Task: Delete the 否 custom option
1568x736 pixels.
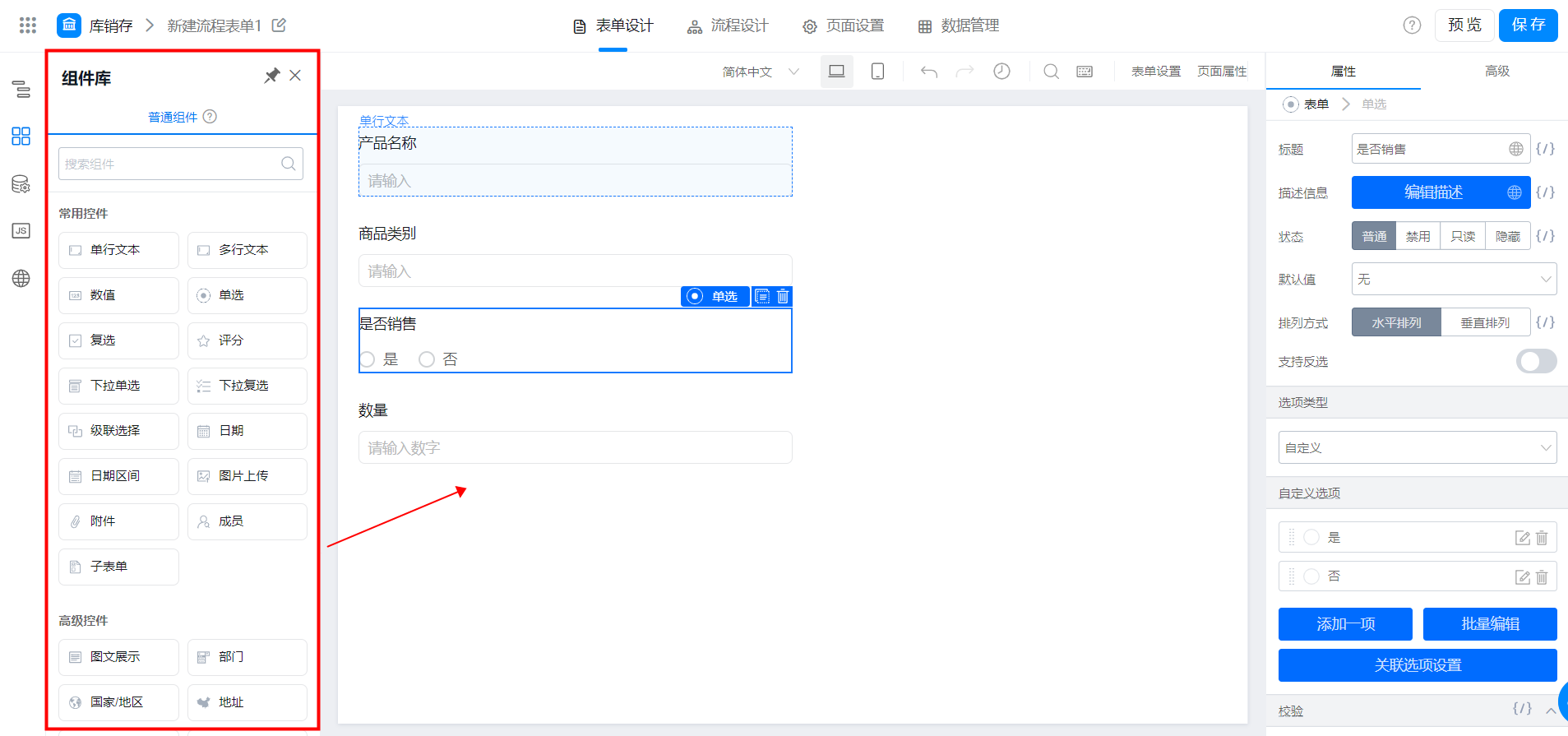Action: 1542,576
